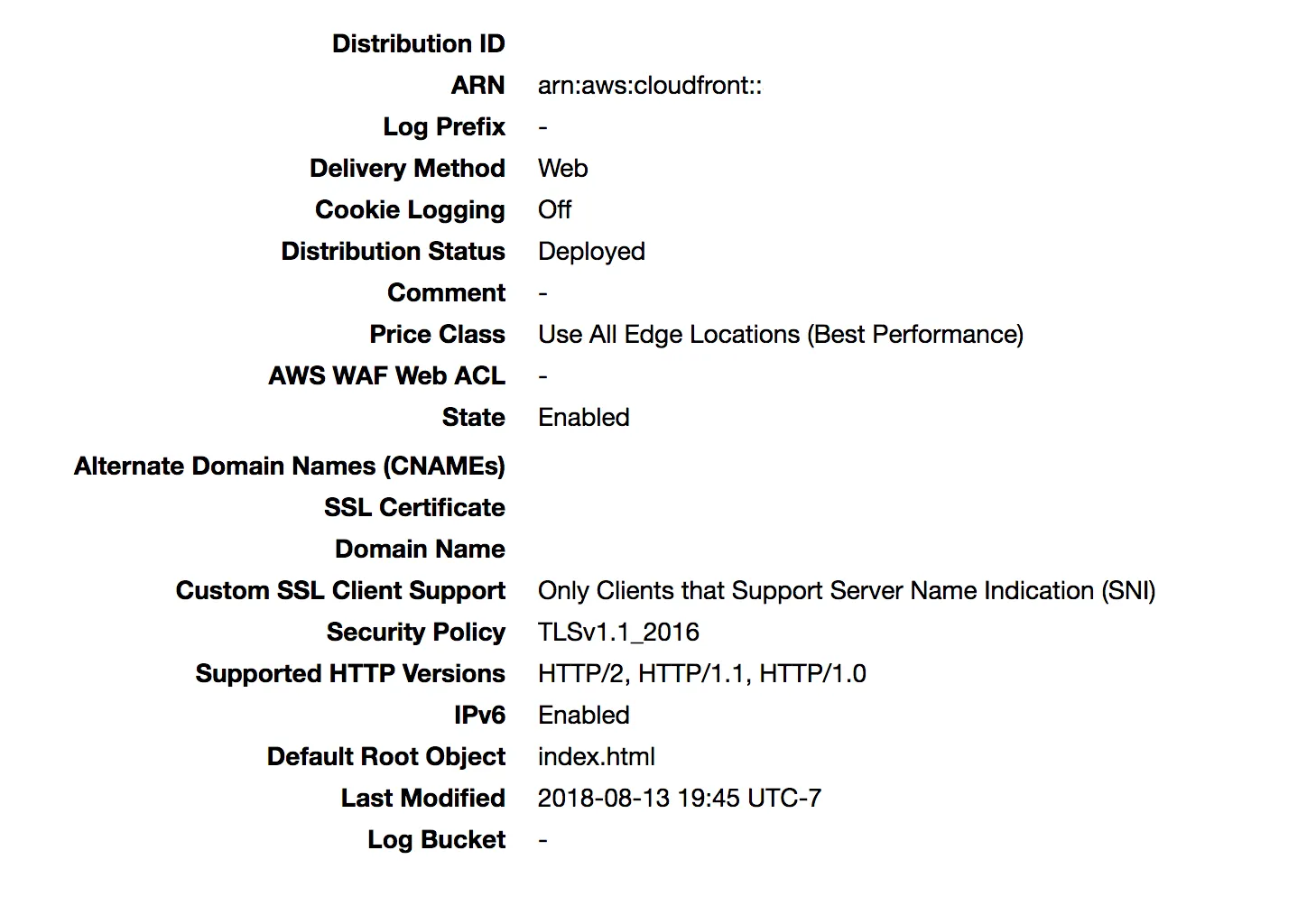Select the HTTP/2, HTTP/1.1, HTTP/1.0 versions text
The width and height of the screenshot is (1316, 915).
(x=702, y=674)
